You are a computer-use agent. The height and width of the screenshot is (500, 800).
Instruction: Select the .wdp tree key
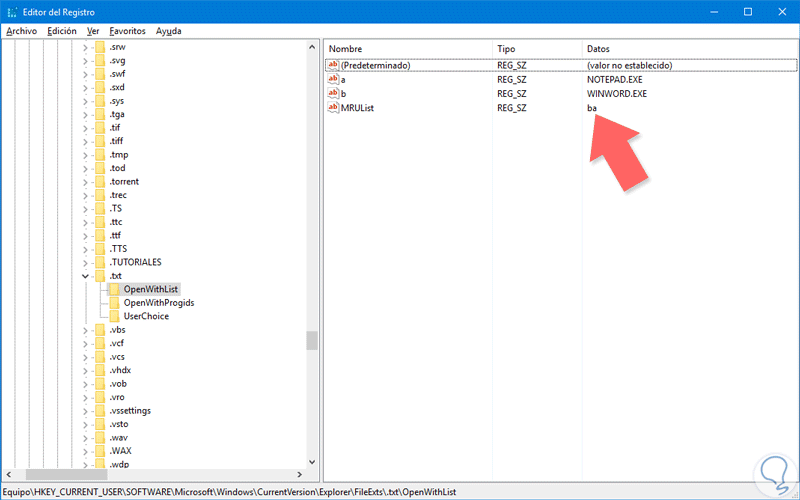coord(119,464)
